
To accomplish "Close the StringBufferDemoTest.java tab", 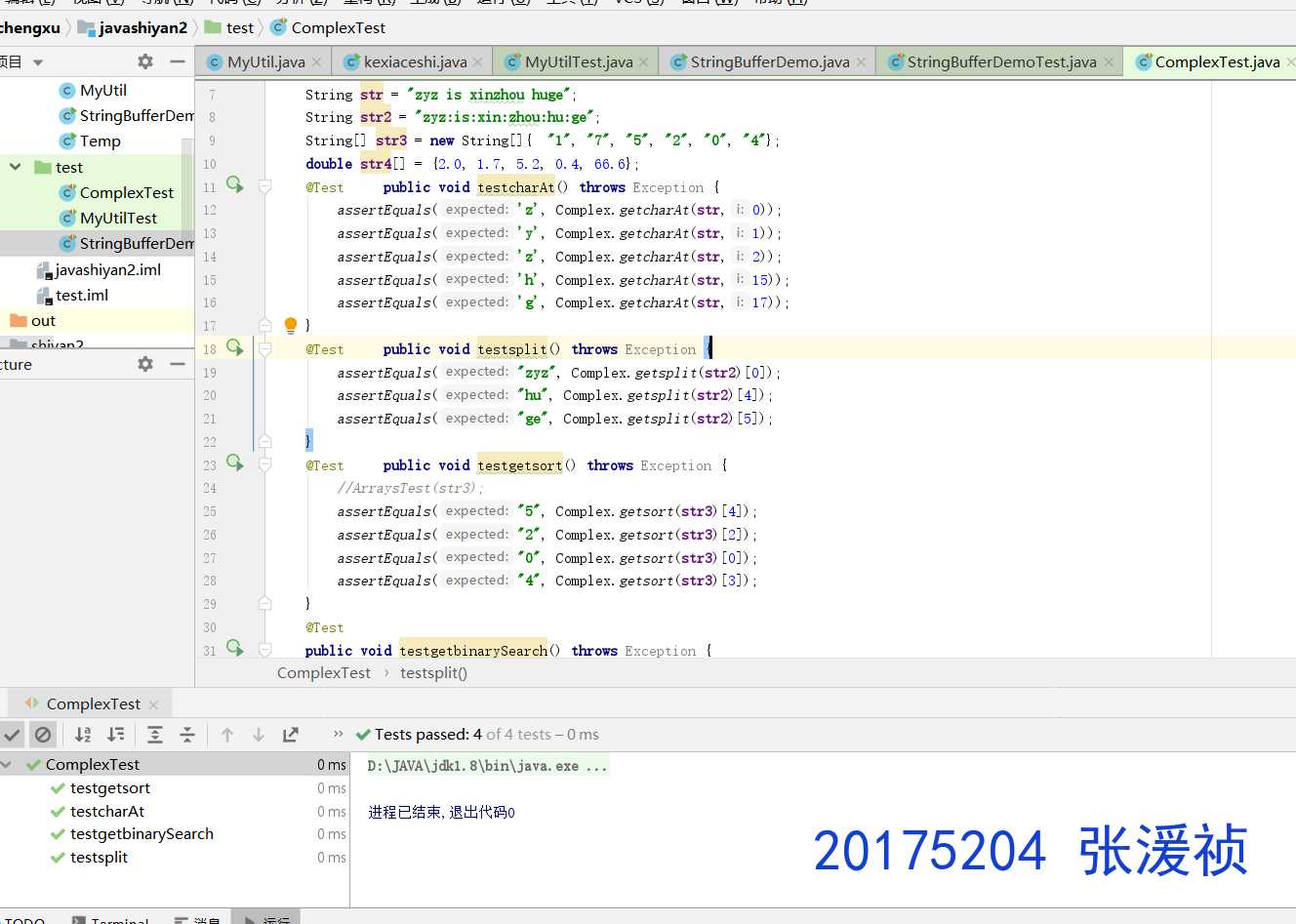I will point(1109,62).
